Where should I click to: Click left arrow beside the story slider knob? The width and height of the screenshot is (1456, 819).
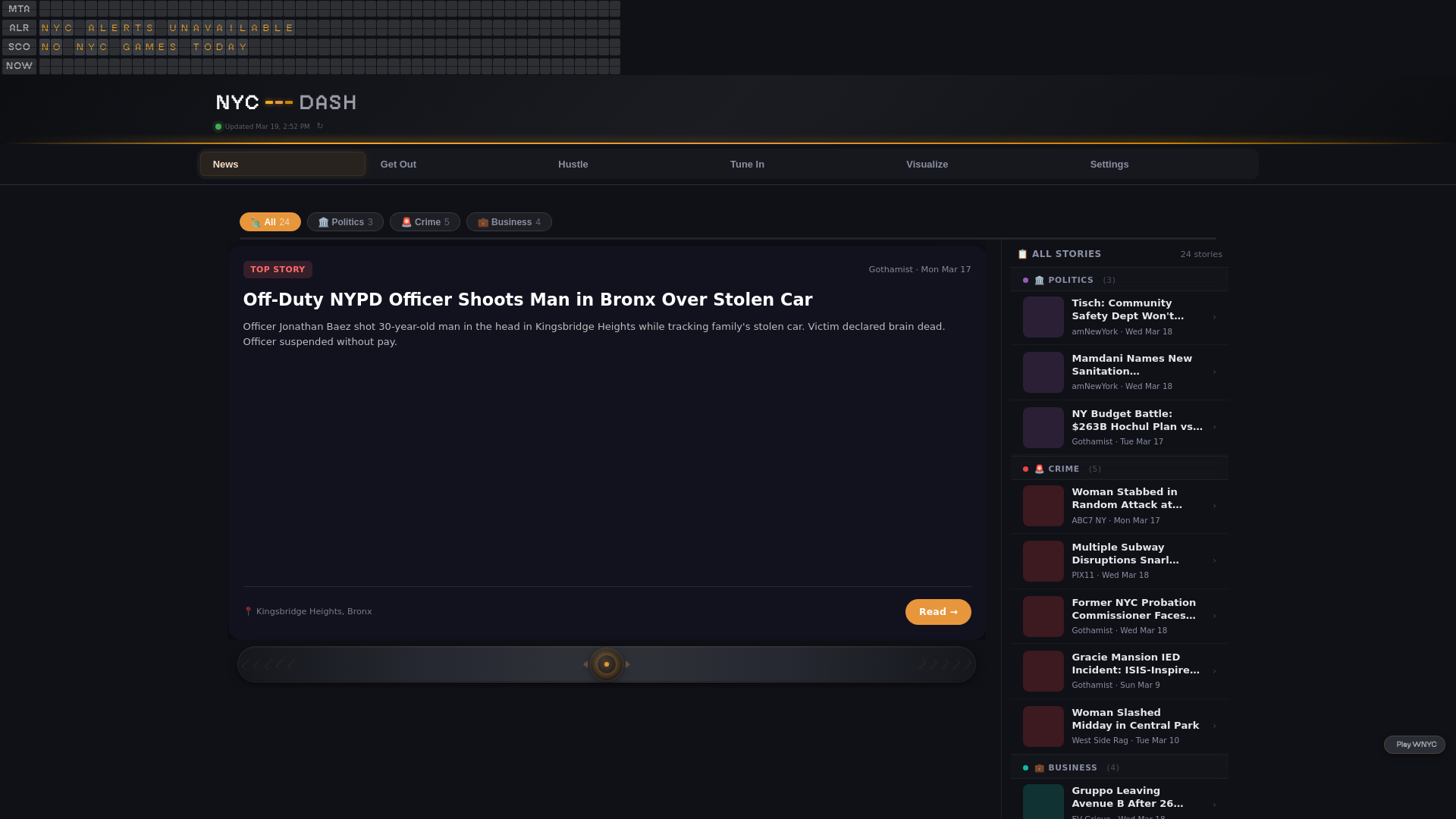(585, 664)
